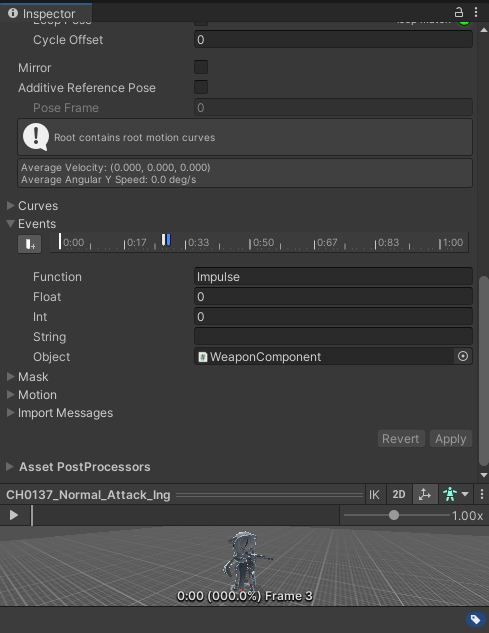The image size is (489, 633).
Task: Select the Inspector tab
Action: coord(46,13)
